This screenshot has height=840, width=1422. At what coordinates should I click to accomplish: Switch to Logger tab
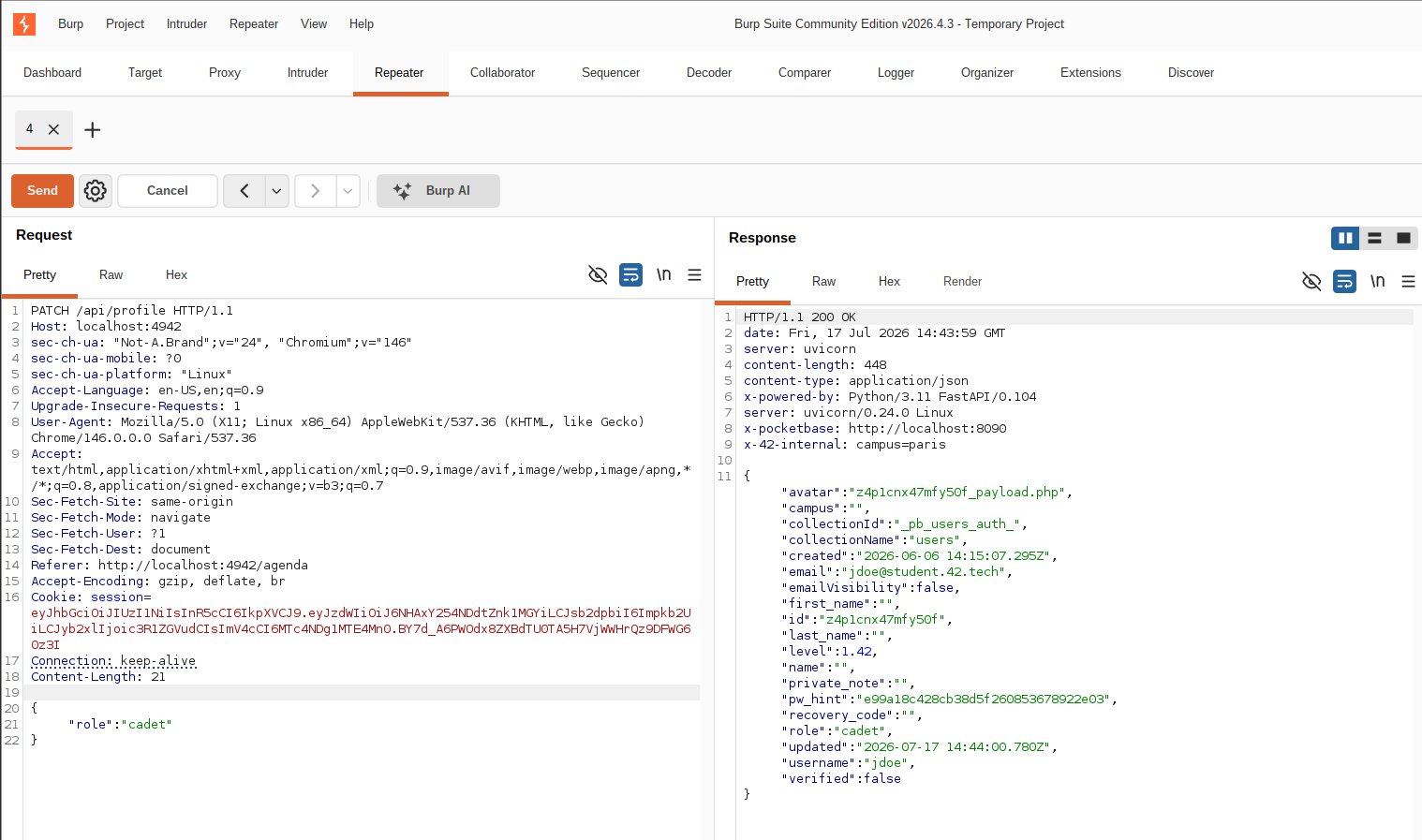896,73
